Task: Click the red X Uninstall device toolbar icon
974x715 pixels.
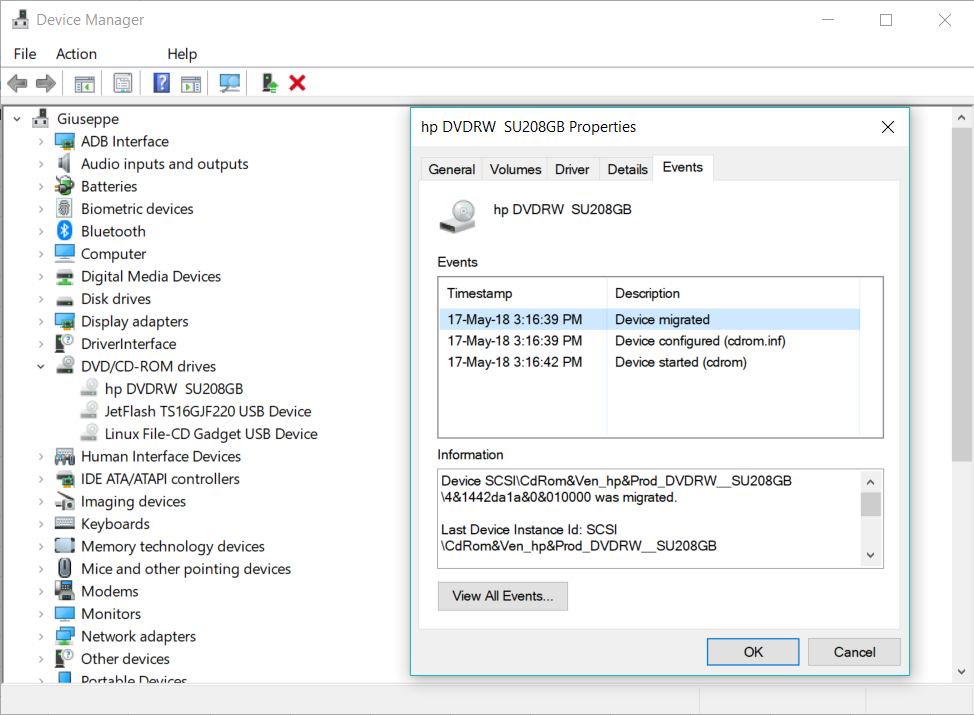Action: click(x=297, y=82)
